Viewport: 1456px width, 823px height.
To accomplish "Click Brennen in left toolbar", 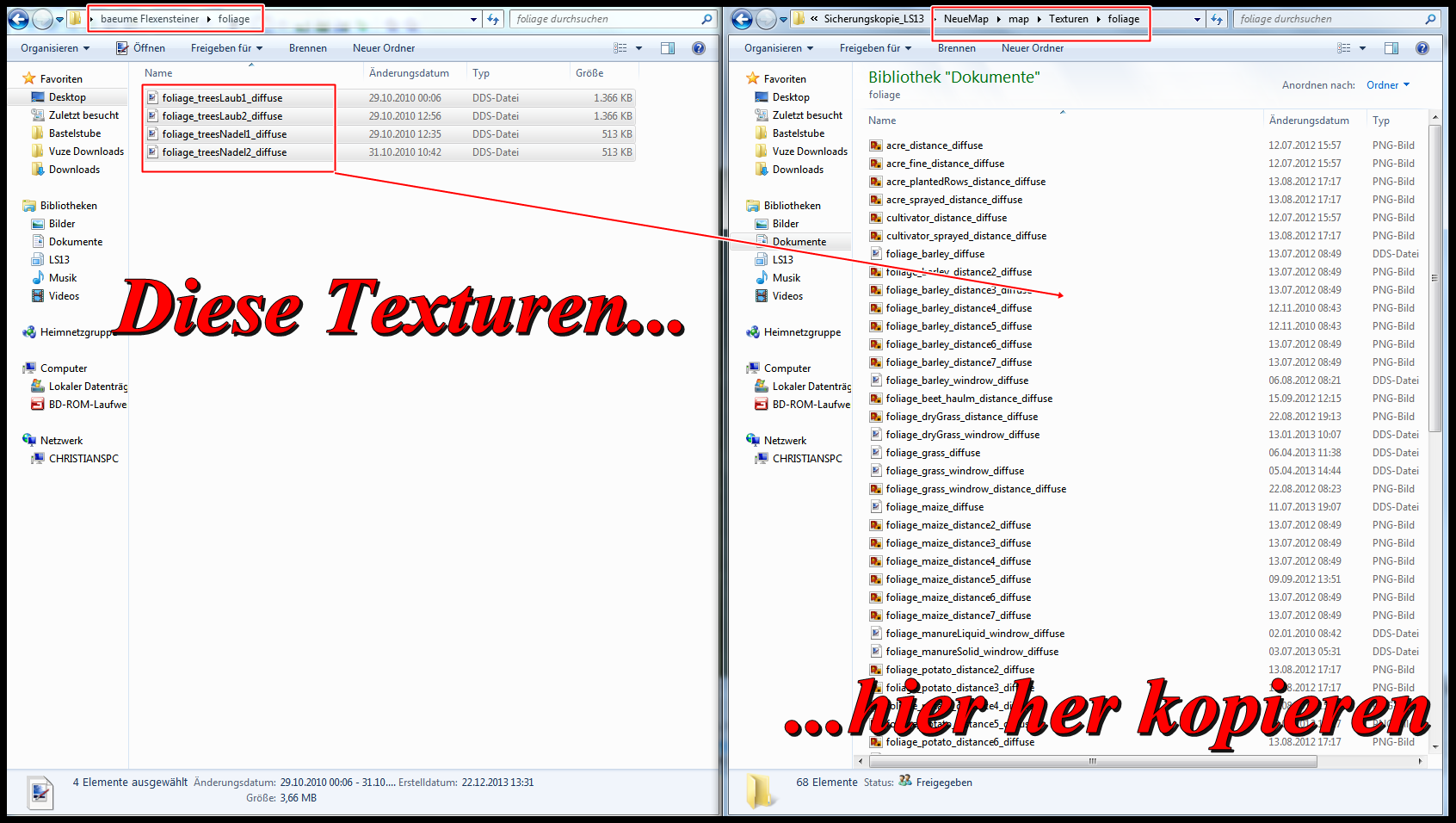I will tap(307, 48).
